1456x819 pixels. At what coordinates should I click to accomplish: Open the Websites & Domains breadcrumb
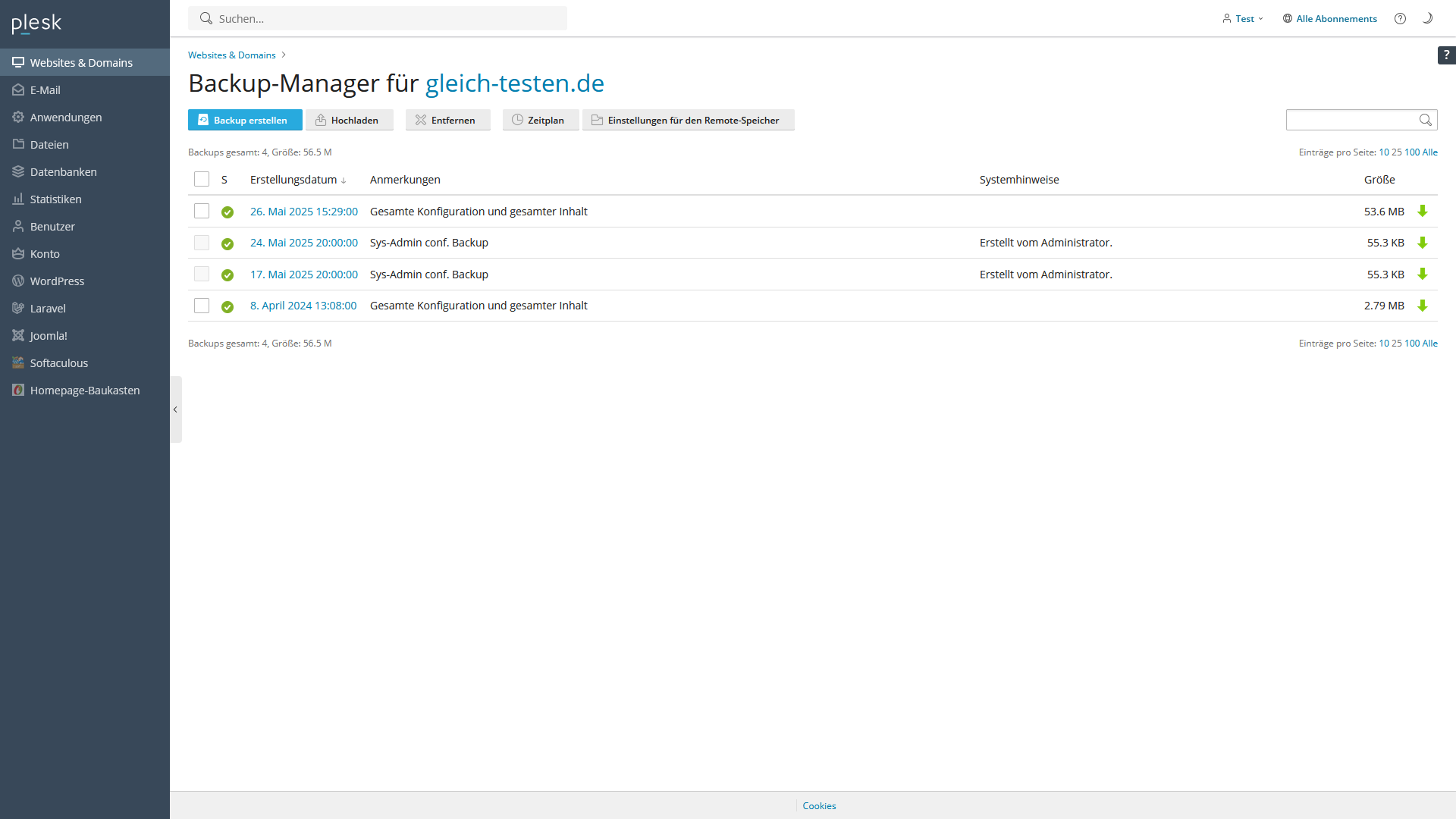(231, 55)
